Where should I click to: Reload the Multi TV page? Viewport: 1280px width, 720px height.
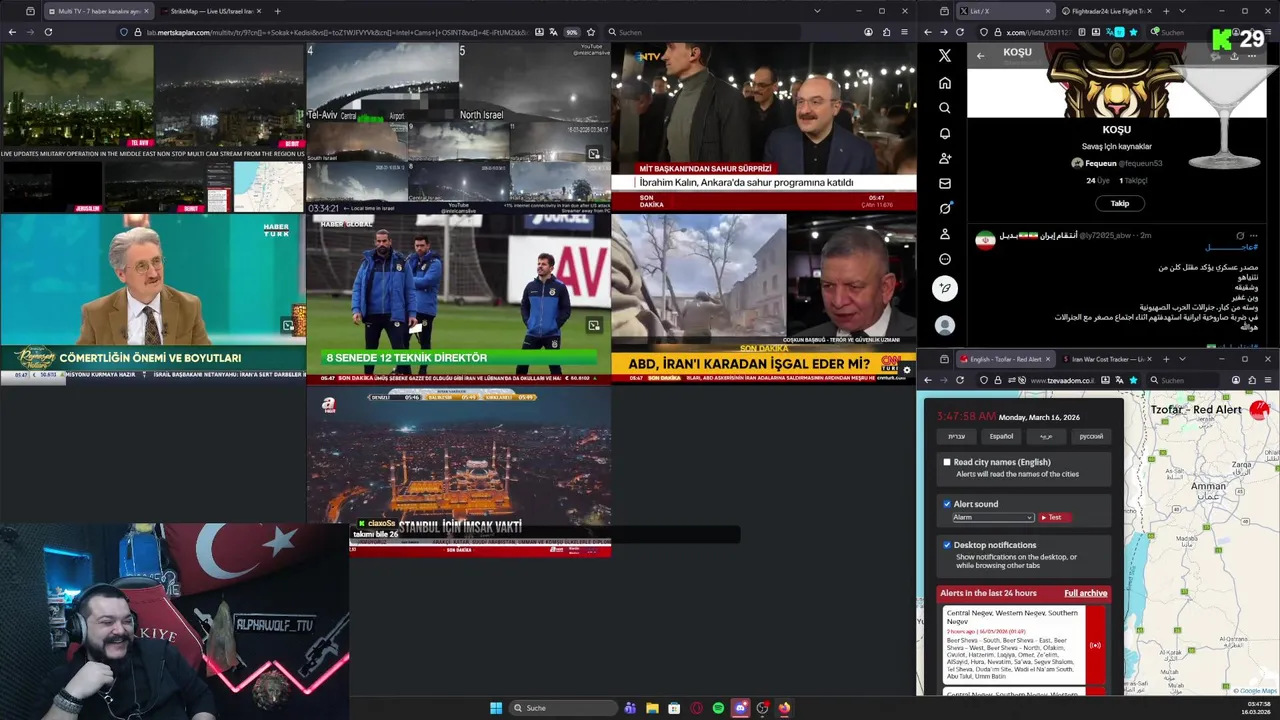47,32
